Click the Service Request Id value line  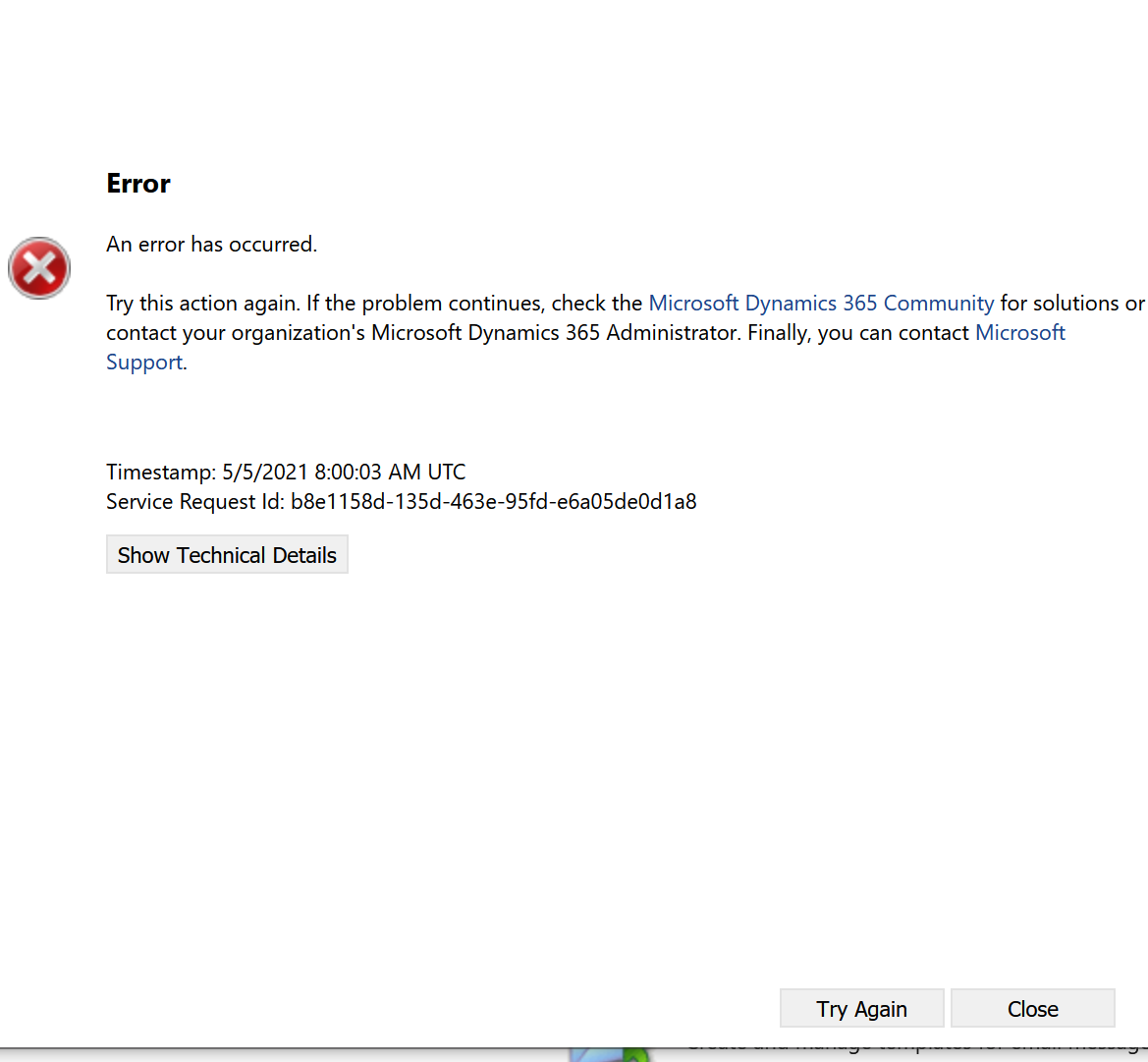(402, 502)
